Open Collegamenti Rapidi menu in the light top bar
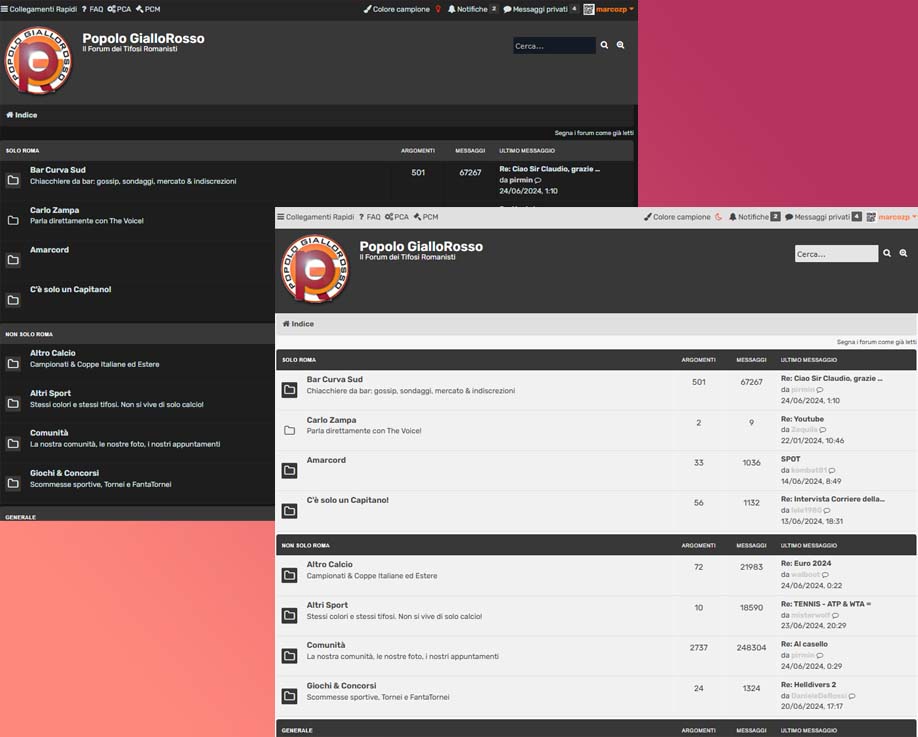 316,217
